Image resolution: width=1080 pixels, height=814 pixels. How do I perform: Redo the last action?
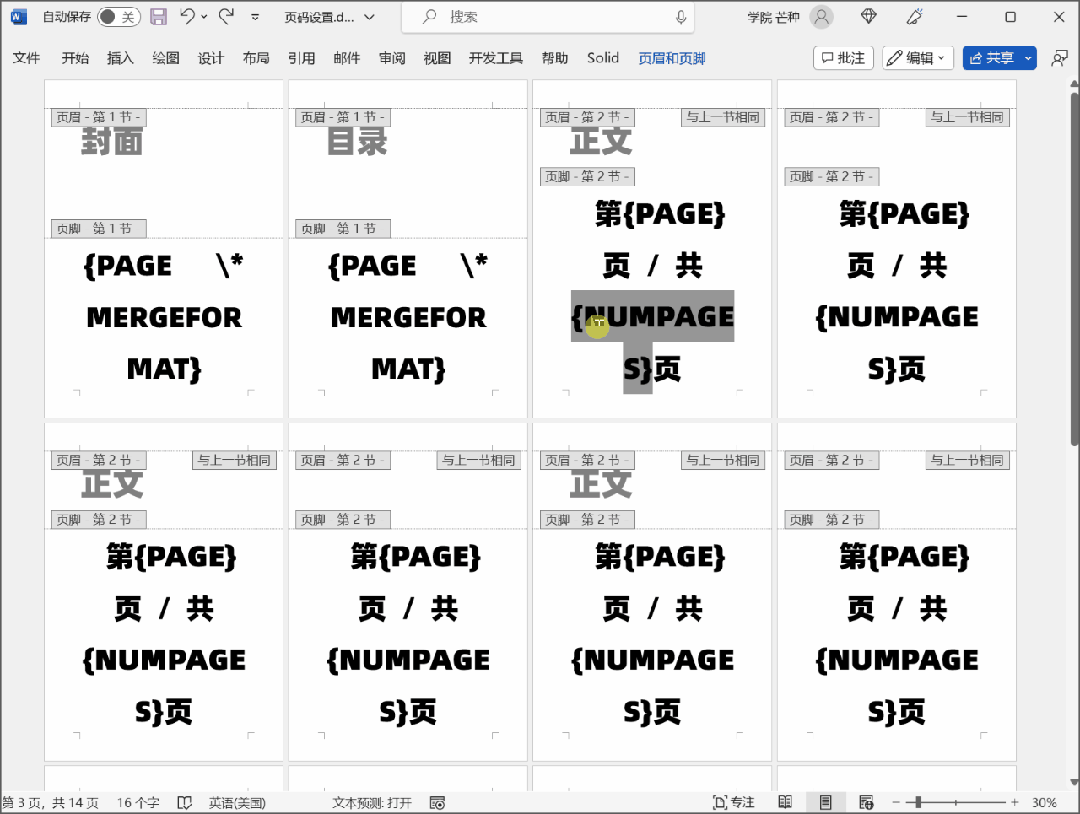[x=227, y=17]
